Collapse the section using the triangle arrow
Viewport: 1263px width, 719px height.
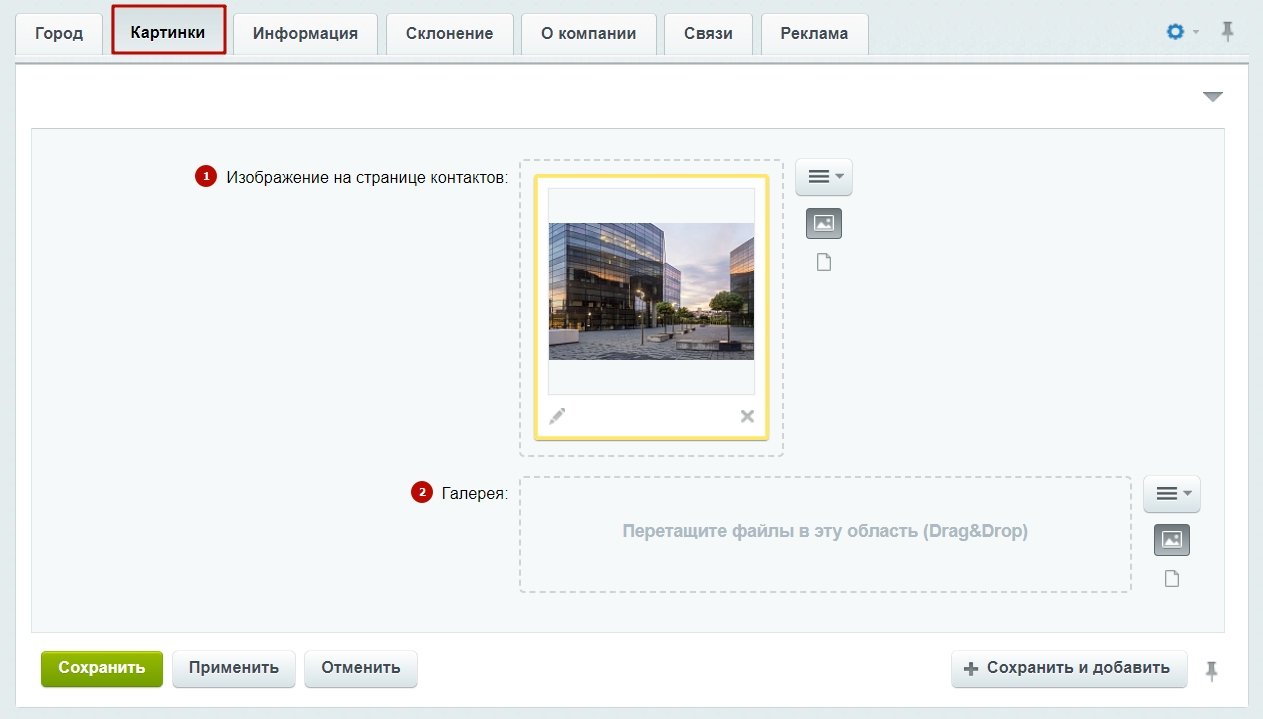coord(1213,97)
